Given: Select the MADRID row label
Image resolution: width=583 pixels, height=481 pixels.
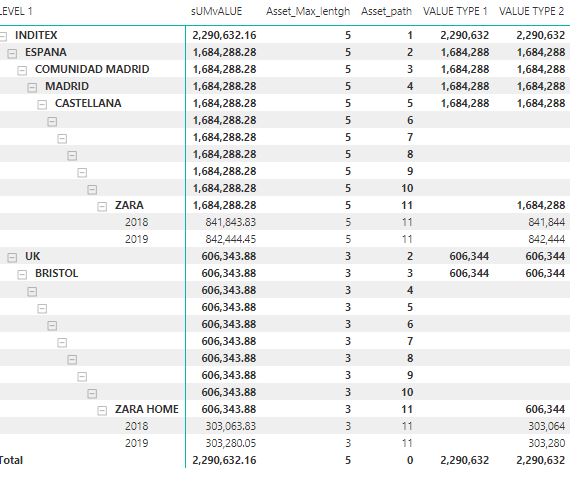Looking at the screenshot, I should click(67, 86).
